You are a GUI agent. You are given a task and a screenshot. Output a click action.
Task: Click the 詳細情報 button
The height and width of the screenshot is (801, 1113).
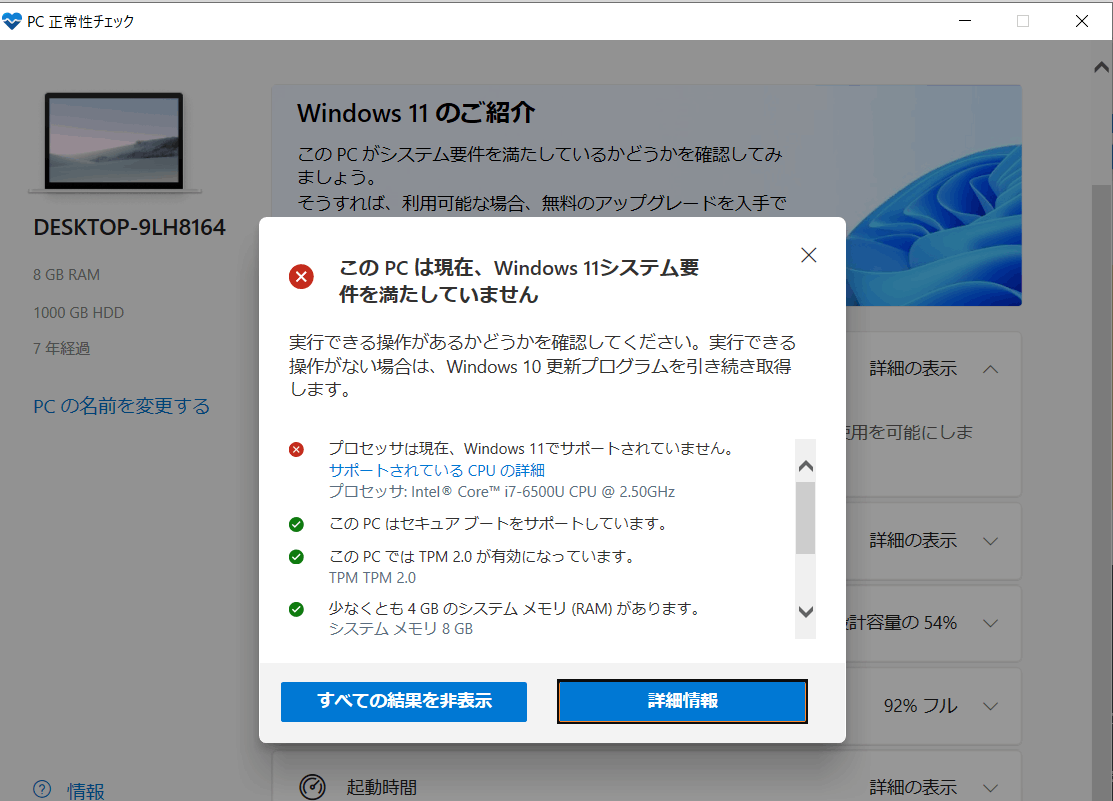(x=682, y=702)
